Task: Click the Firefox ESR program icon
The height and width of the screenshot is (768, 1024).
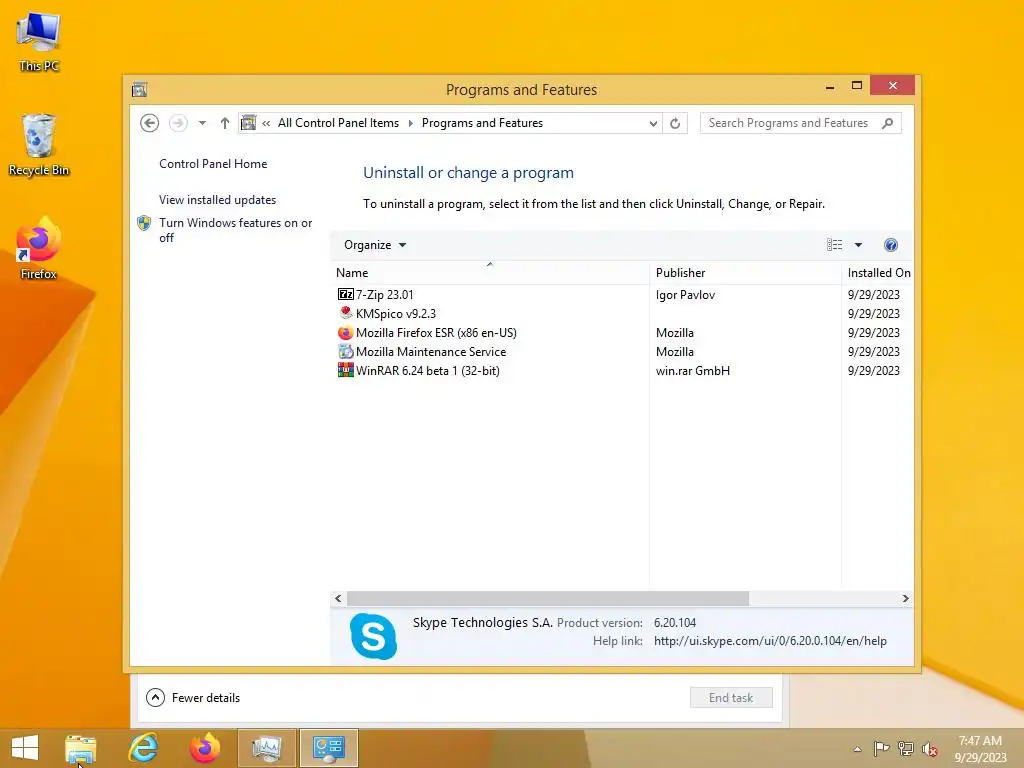Action: 345,332
